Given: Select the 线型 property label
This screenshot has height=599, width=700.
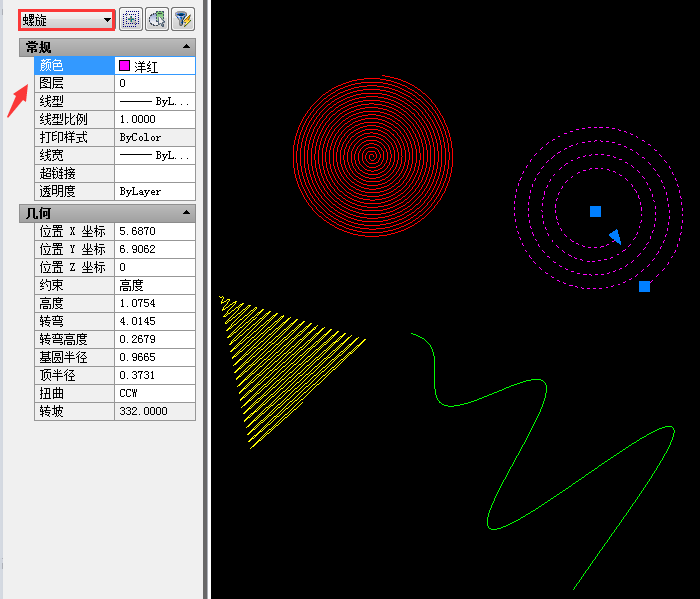Looking at the screenshot, I should click(74, 101).
